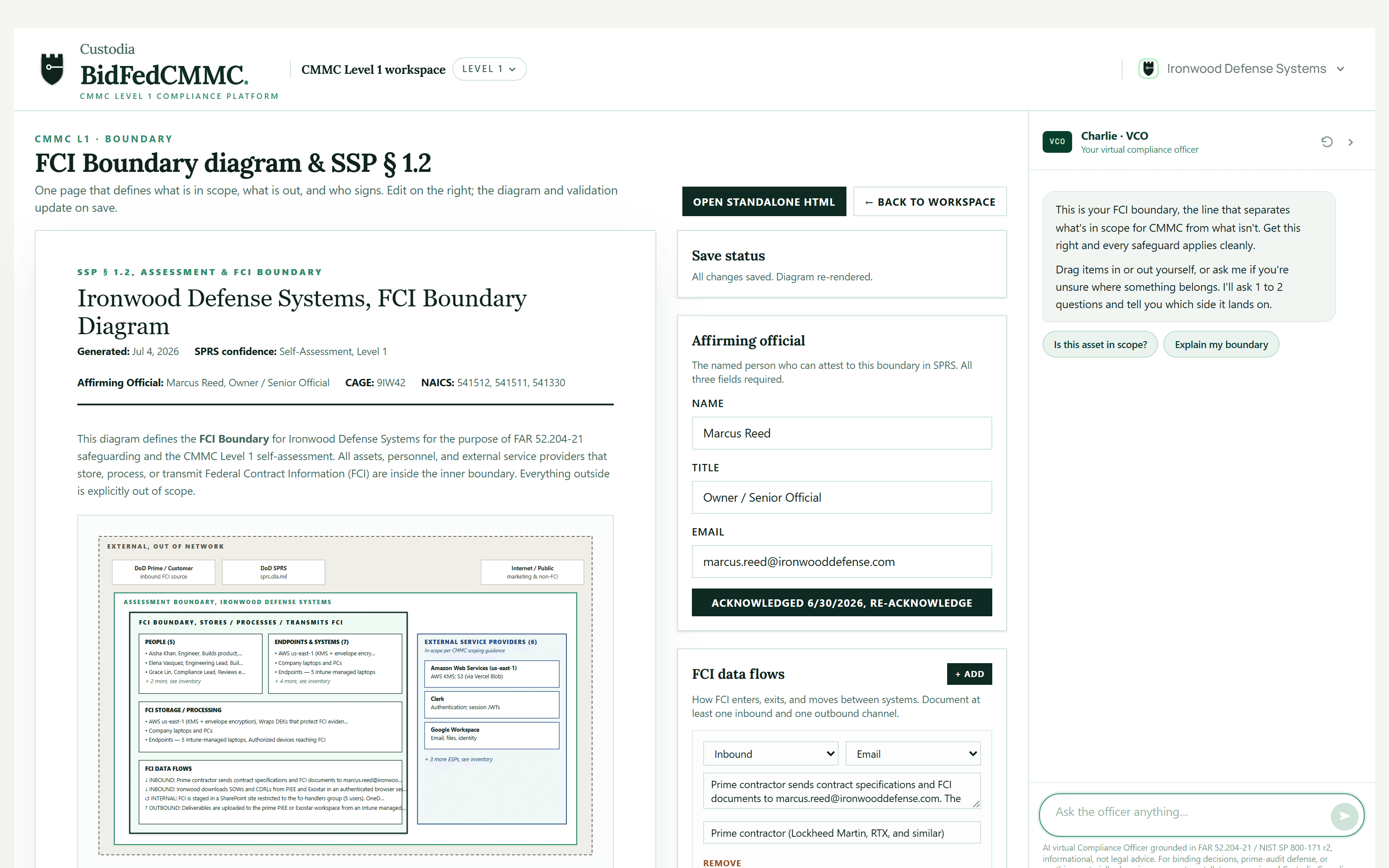
Task: Edit the affirming official Email field
Action: [842, 562]
